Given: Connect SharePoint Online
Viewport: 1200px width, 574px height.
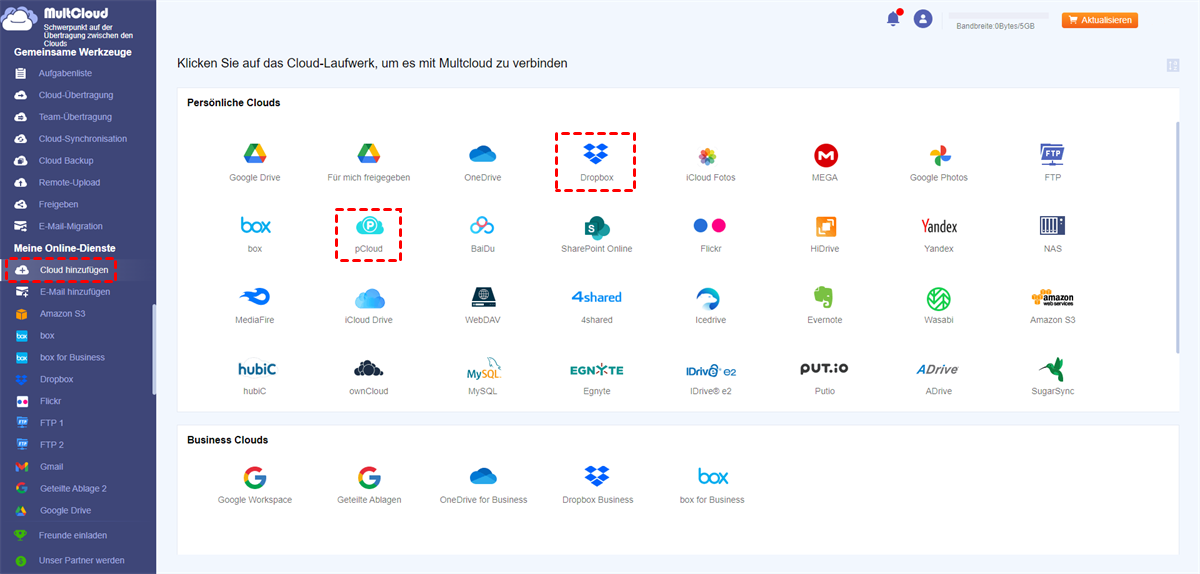Looking at the screenshot, I should [x=596, y=235].
